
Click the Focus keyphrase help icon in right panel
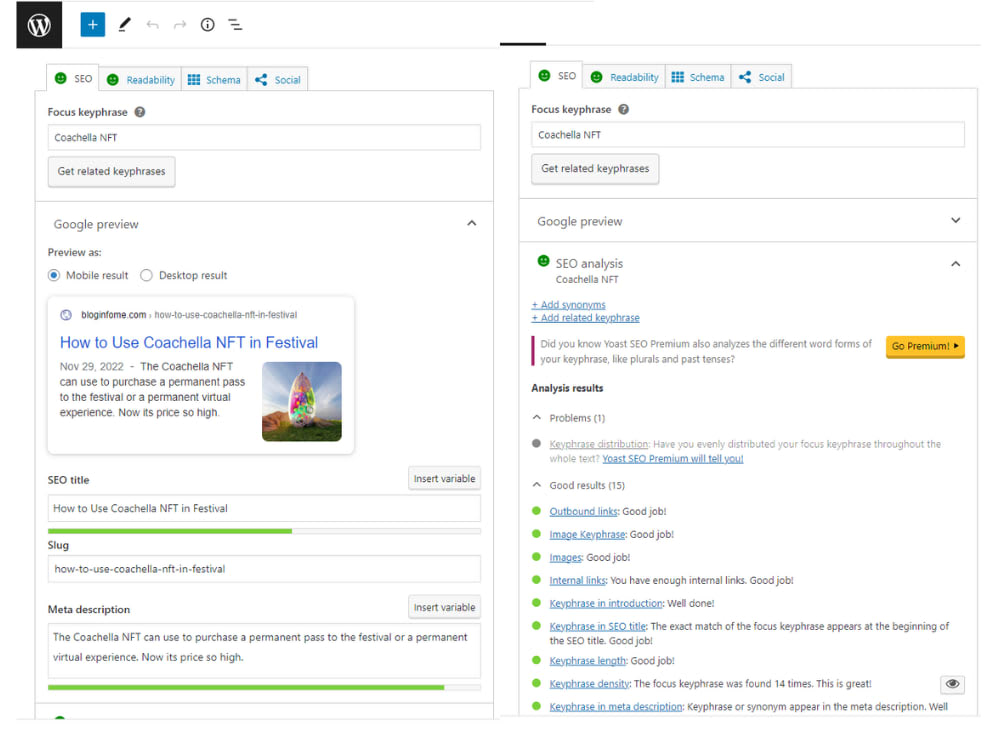coord(623,109)
